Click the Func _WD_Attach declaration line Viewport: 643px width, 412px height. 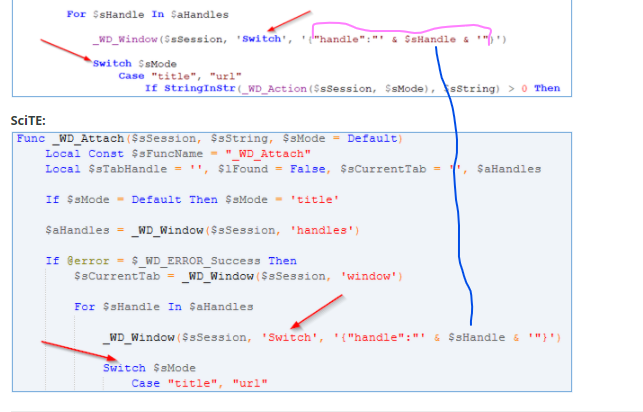[210, 139]
